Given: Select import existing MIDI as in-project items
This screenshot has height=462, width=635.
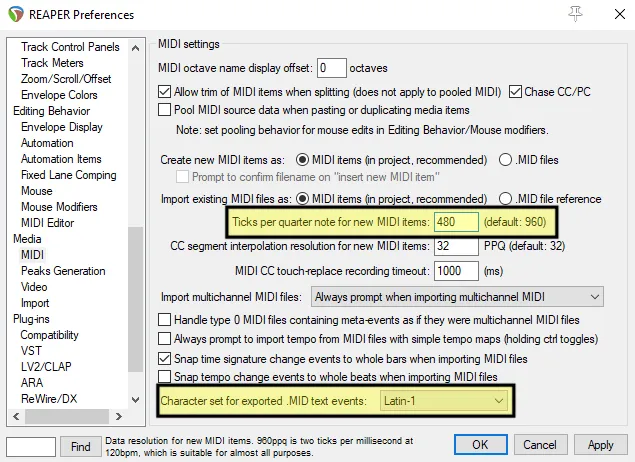Looking at the screenshot, I should (x=302, y=199).
